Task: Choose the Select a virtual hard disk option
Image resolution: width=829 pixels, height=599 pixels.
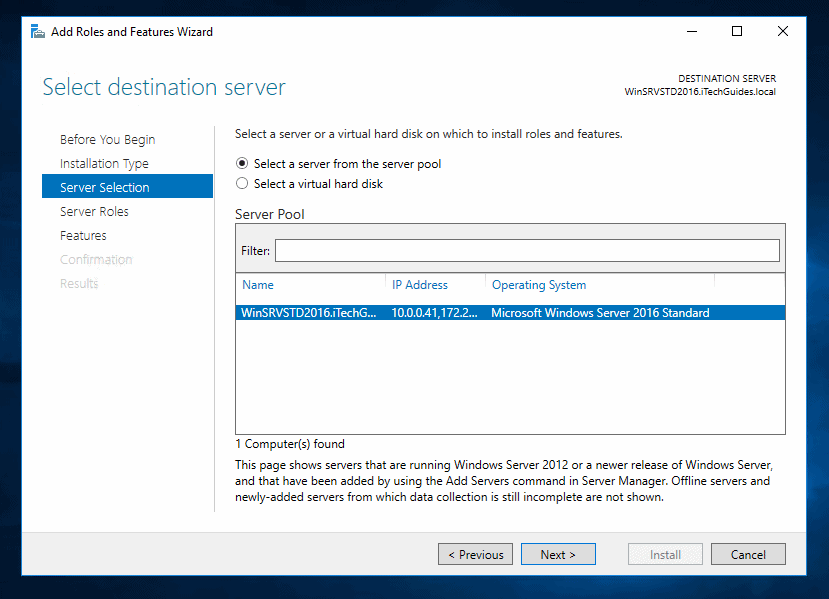Action: 242,184
